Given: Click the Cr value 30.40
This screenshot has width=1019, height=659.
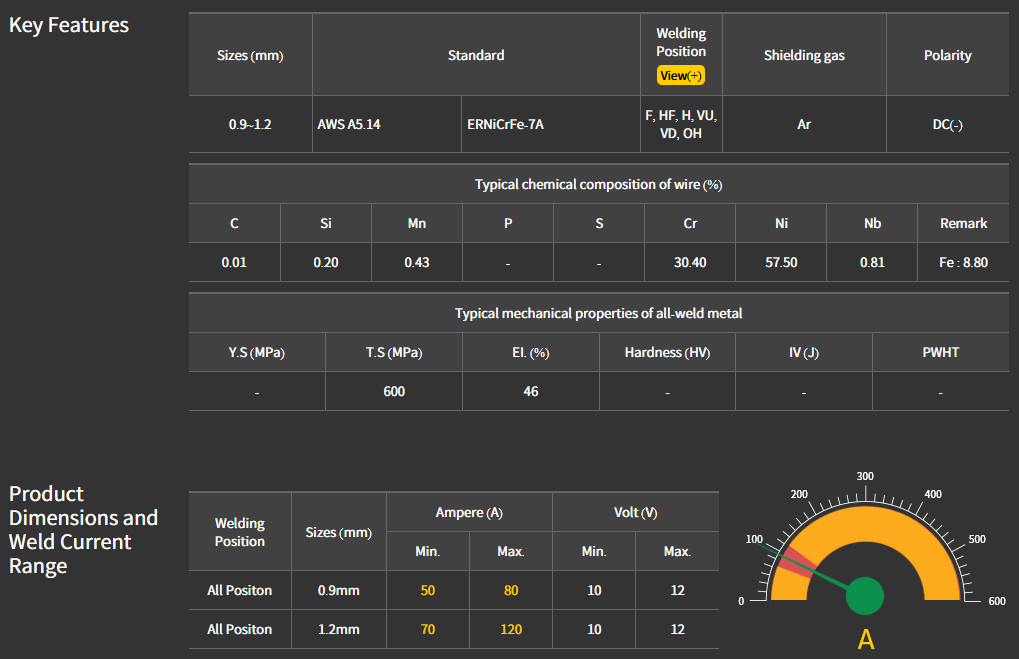Looking at the screenshot, I should tap(690, 262).
